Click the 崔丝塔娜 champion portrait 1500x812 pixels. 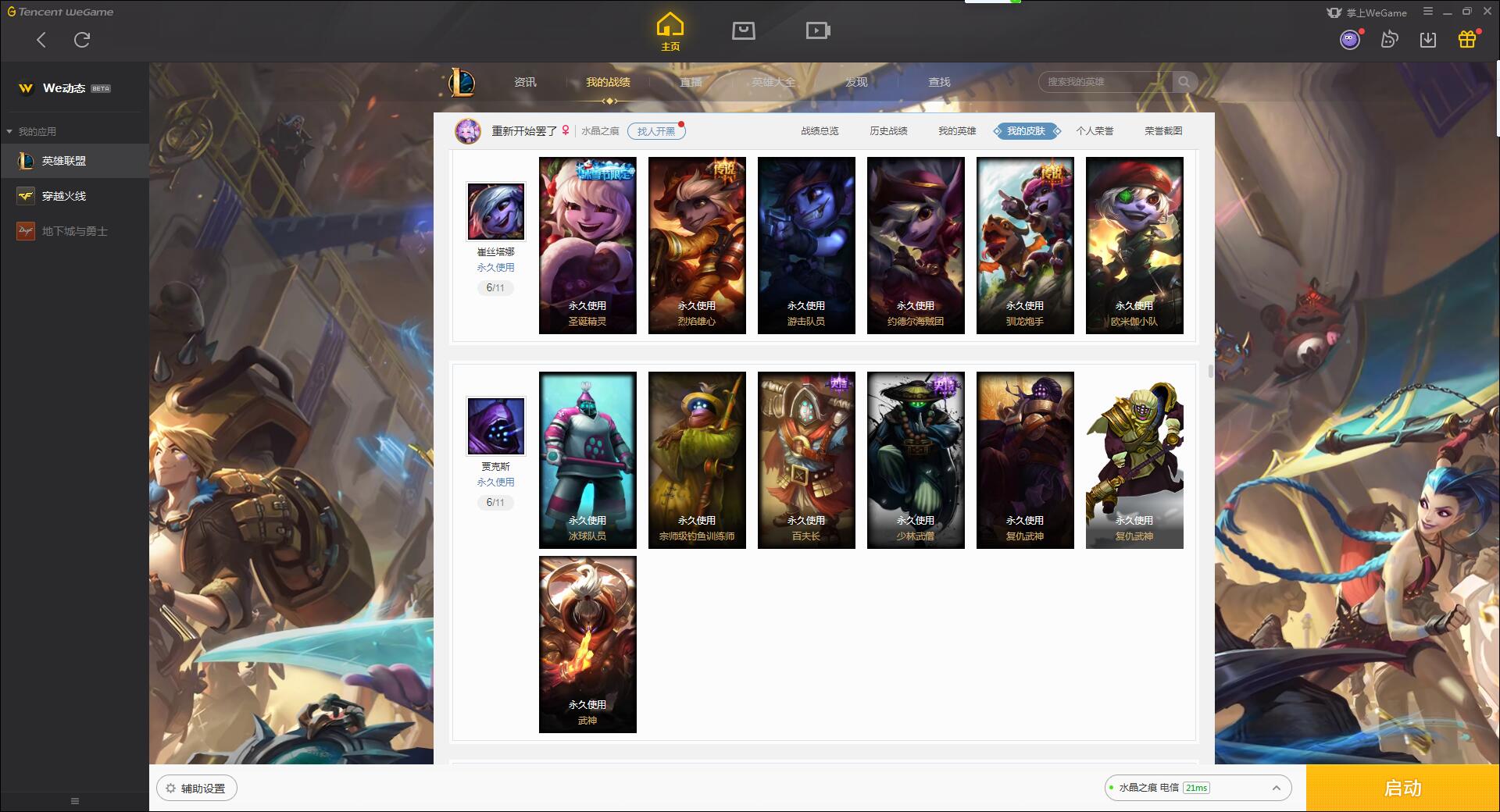click(496, 212)
